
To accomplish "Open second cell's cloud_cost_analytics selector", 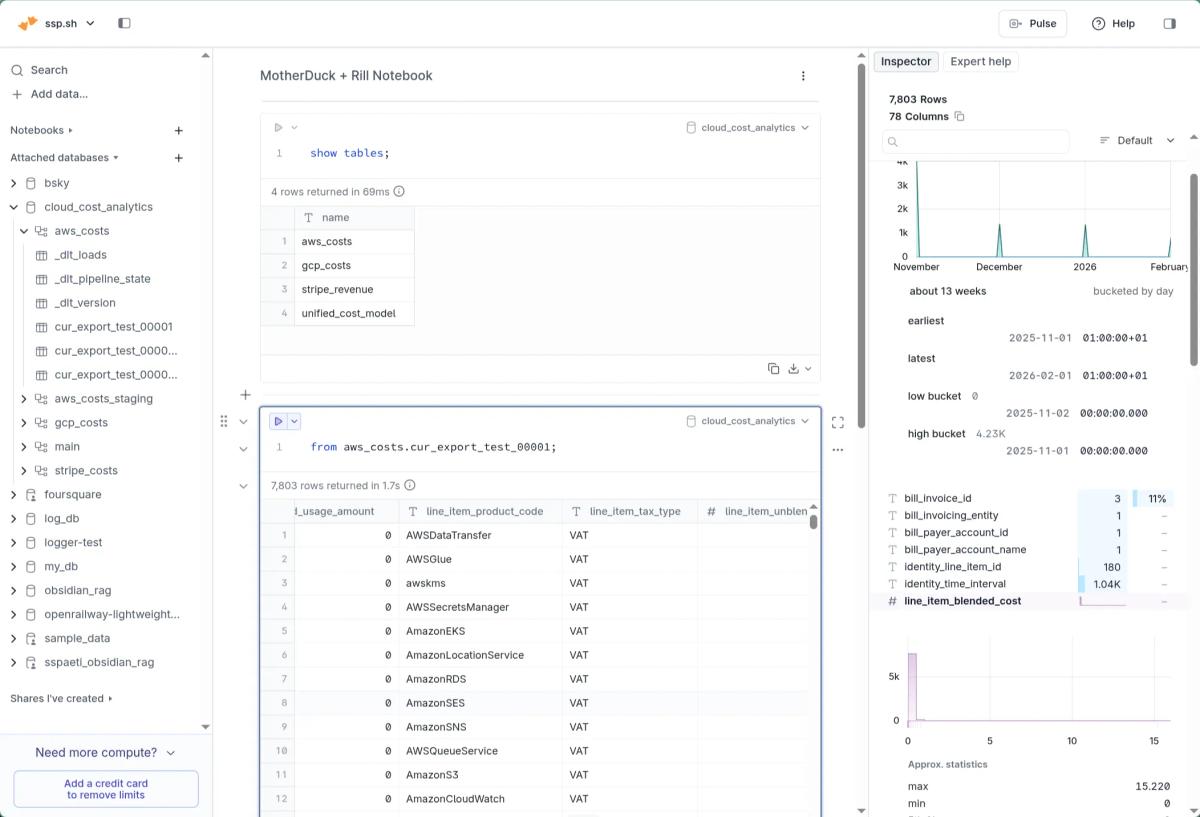I will [747, 421].
